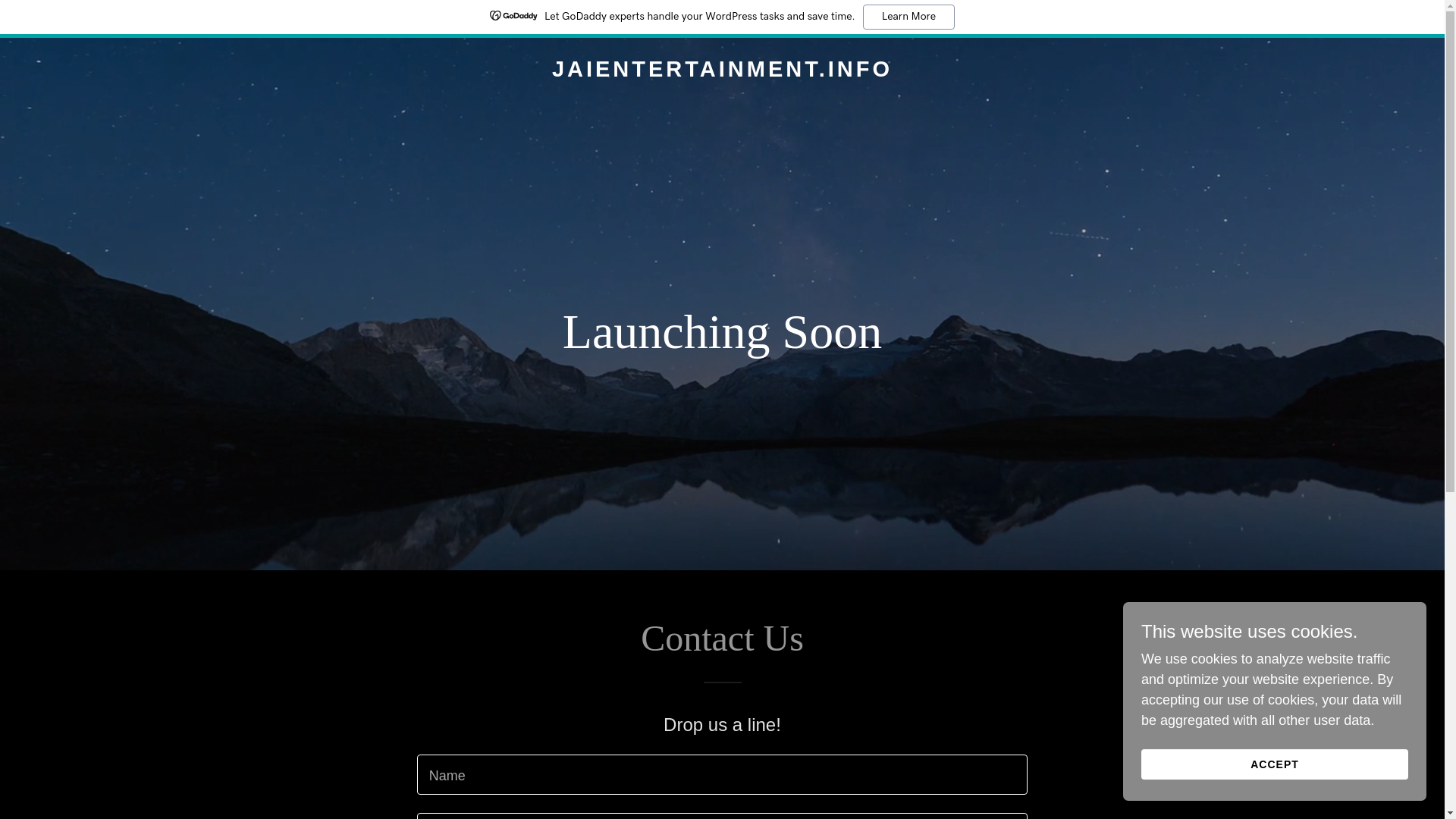The height and width of the screenshot is (819, 1456).
Task: Focus the Name input field
Action: (721, 774)
